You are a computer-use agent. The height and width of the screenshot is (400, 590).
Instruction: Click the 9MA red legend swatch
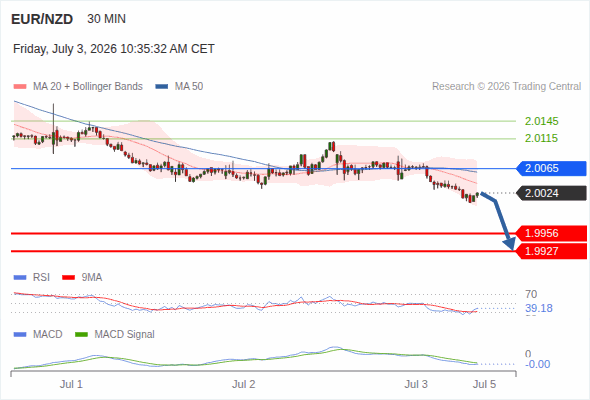pyautogui.click(x=68, y=278)
